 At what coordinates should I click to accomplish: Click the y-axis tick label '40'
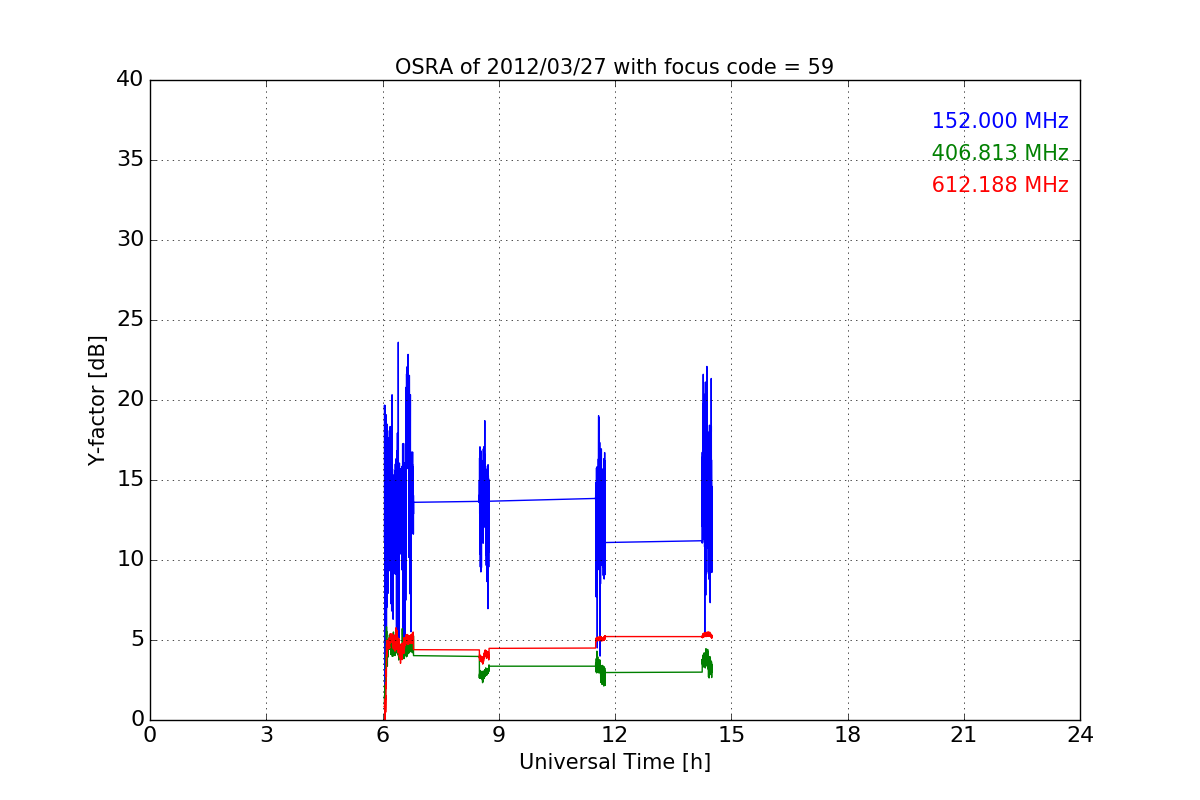point(130,80)
